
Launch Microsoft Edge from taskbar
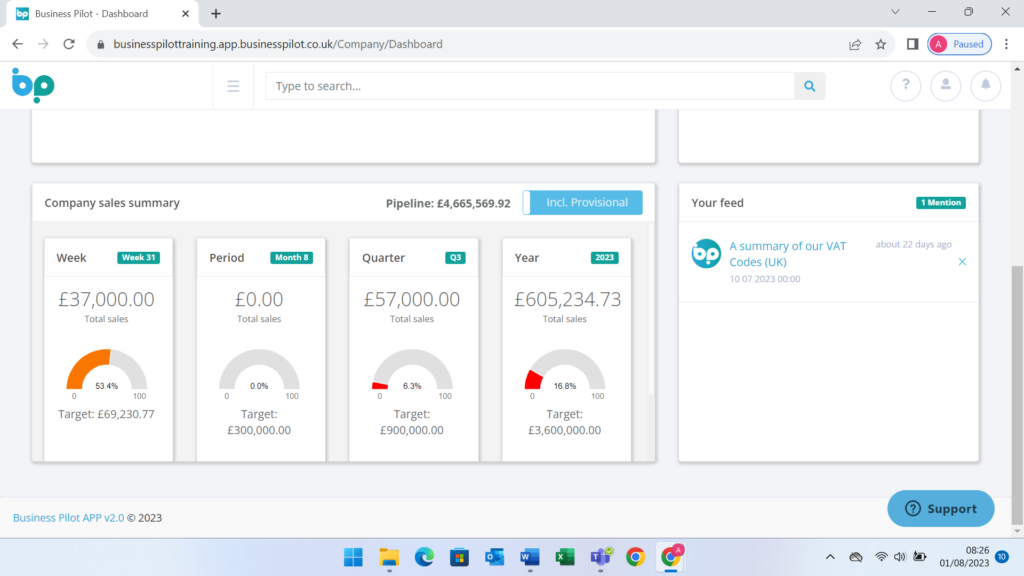tap(424, 557)
